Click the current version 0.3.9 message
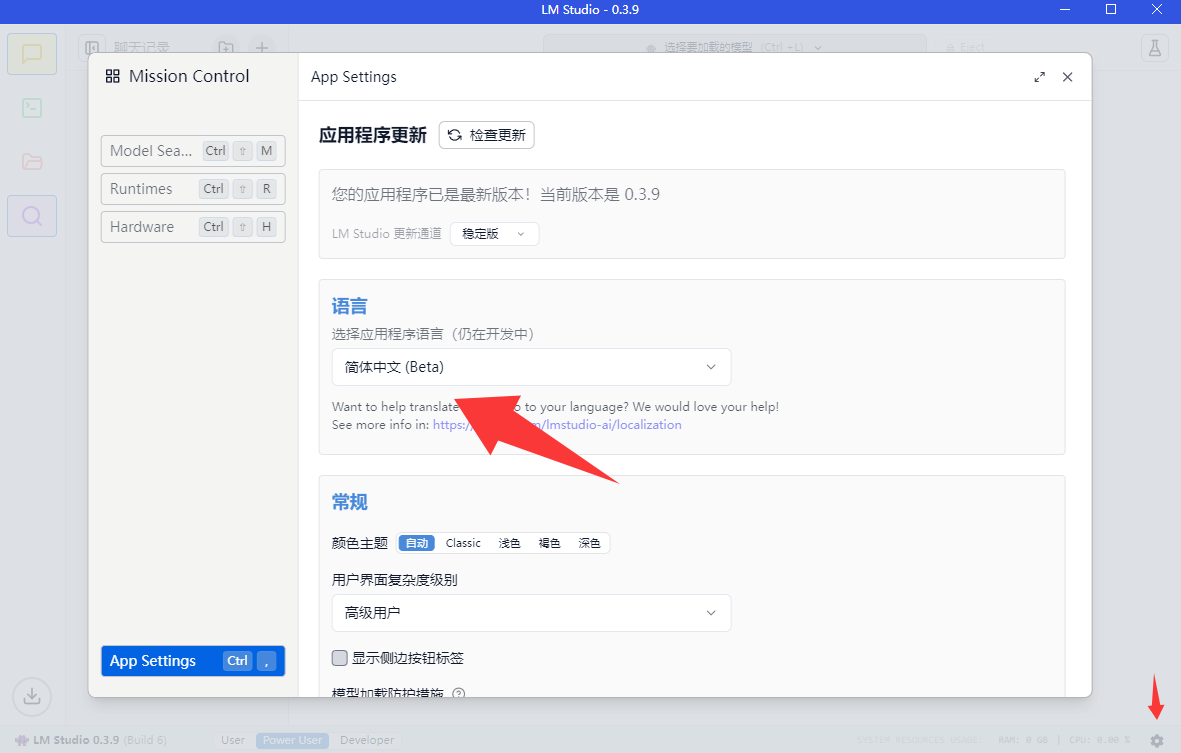 (x=496, y=194)
